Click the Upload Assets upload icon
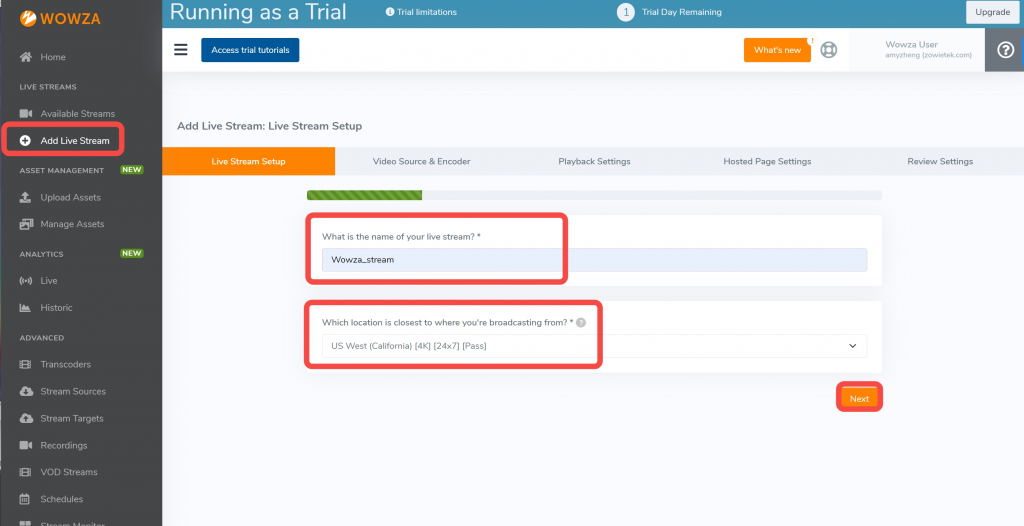This screenshot has width=1024, height=526. (x=25, y=197)
